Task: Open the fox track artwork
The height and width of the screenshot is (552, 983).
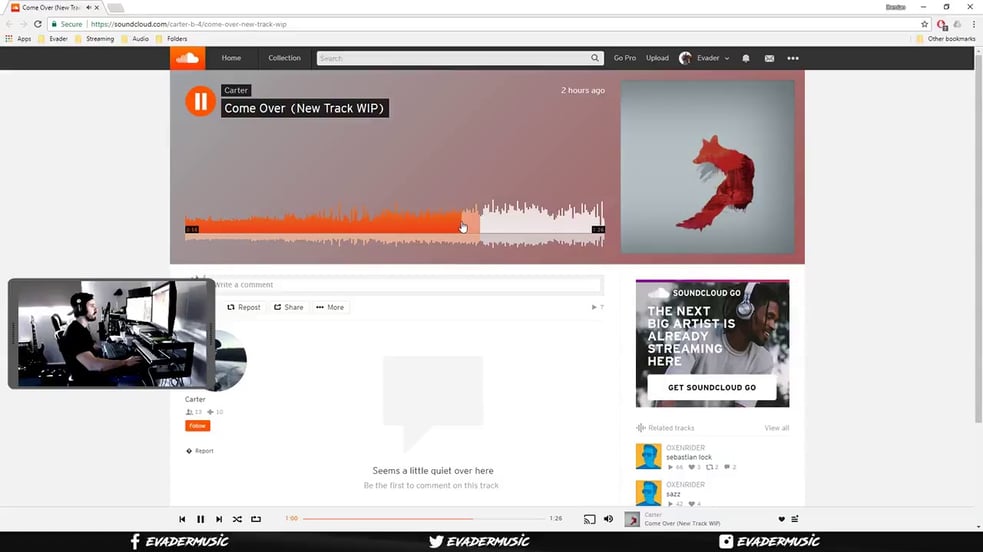Action: pos(707,167)
